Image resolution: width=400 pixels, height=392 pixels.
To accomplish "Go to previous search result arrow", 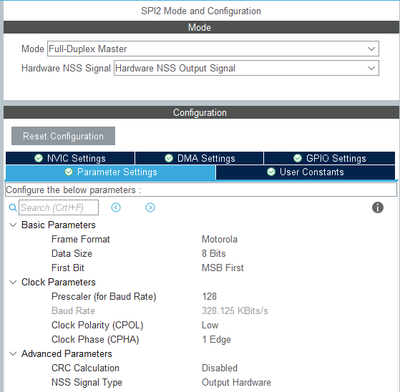I will click(116, 208).
